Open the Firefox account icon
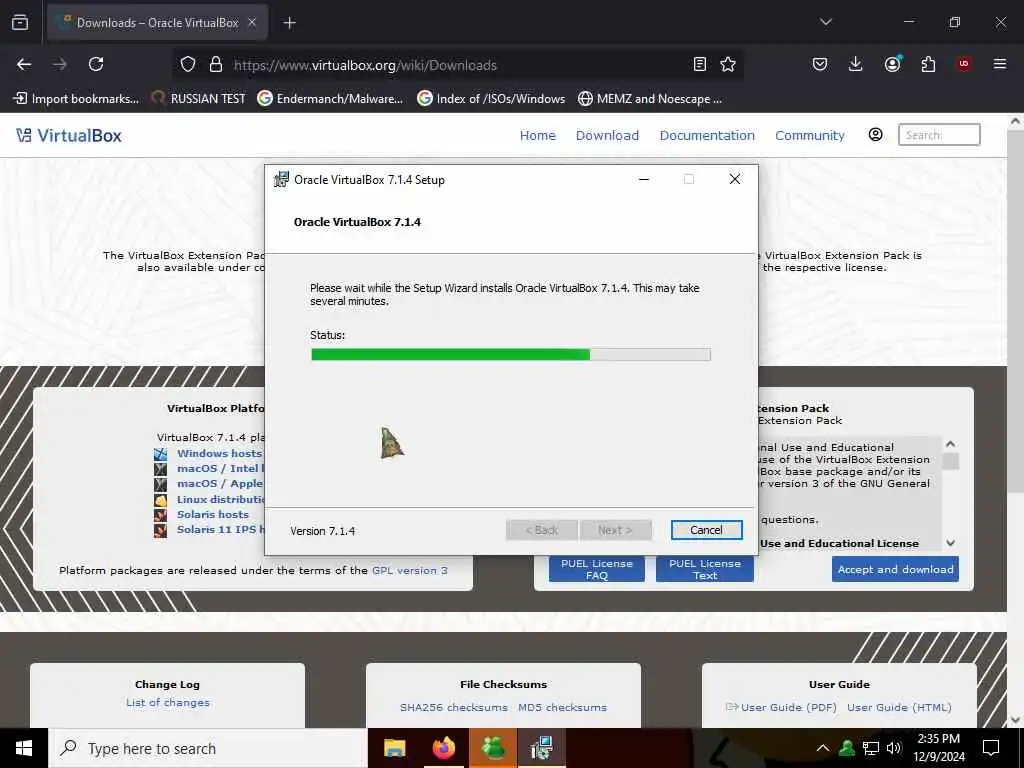 (x=892, y=64)
